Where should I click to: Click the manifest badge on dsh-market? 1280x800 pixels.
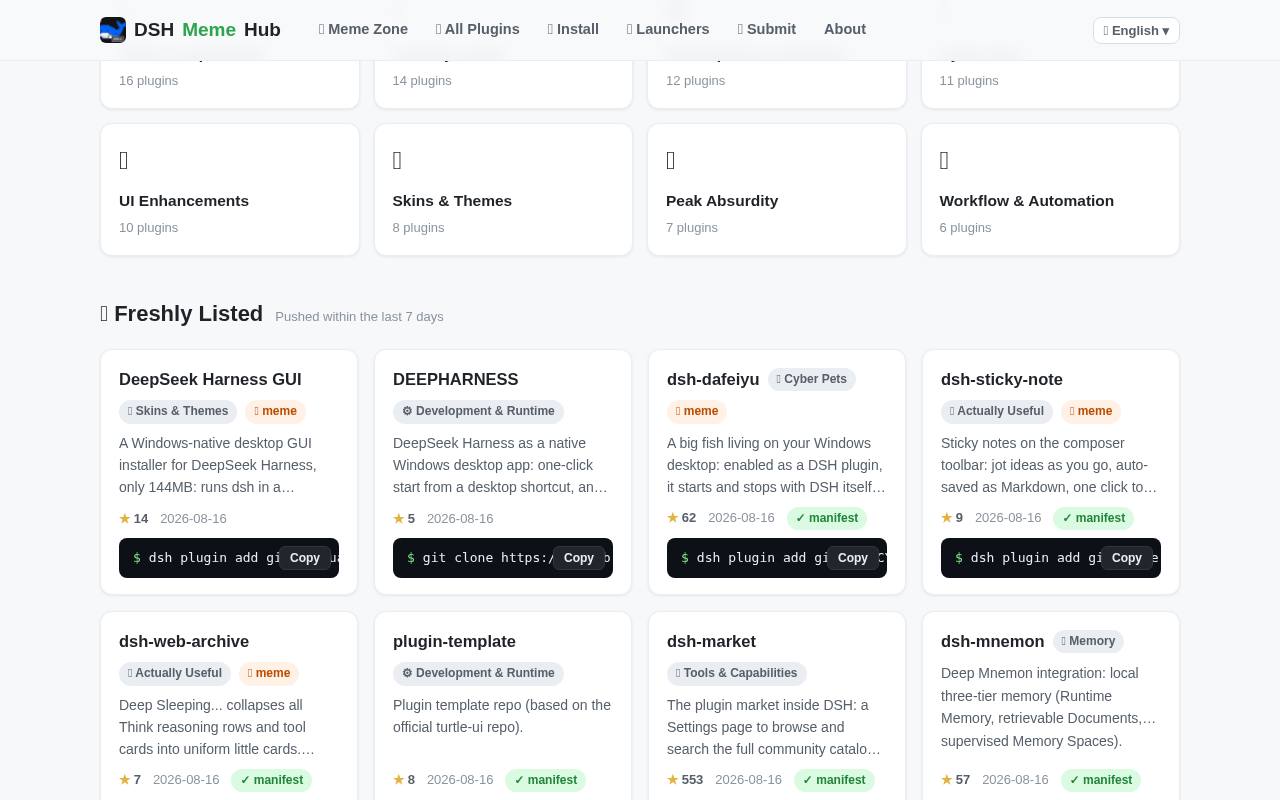coord(834,780)
